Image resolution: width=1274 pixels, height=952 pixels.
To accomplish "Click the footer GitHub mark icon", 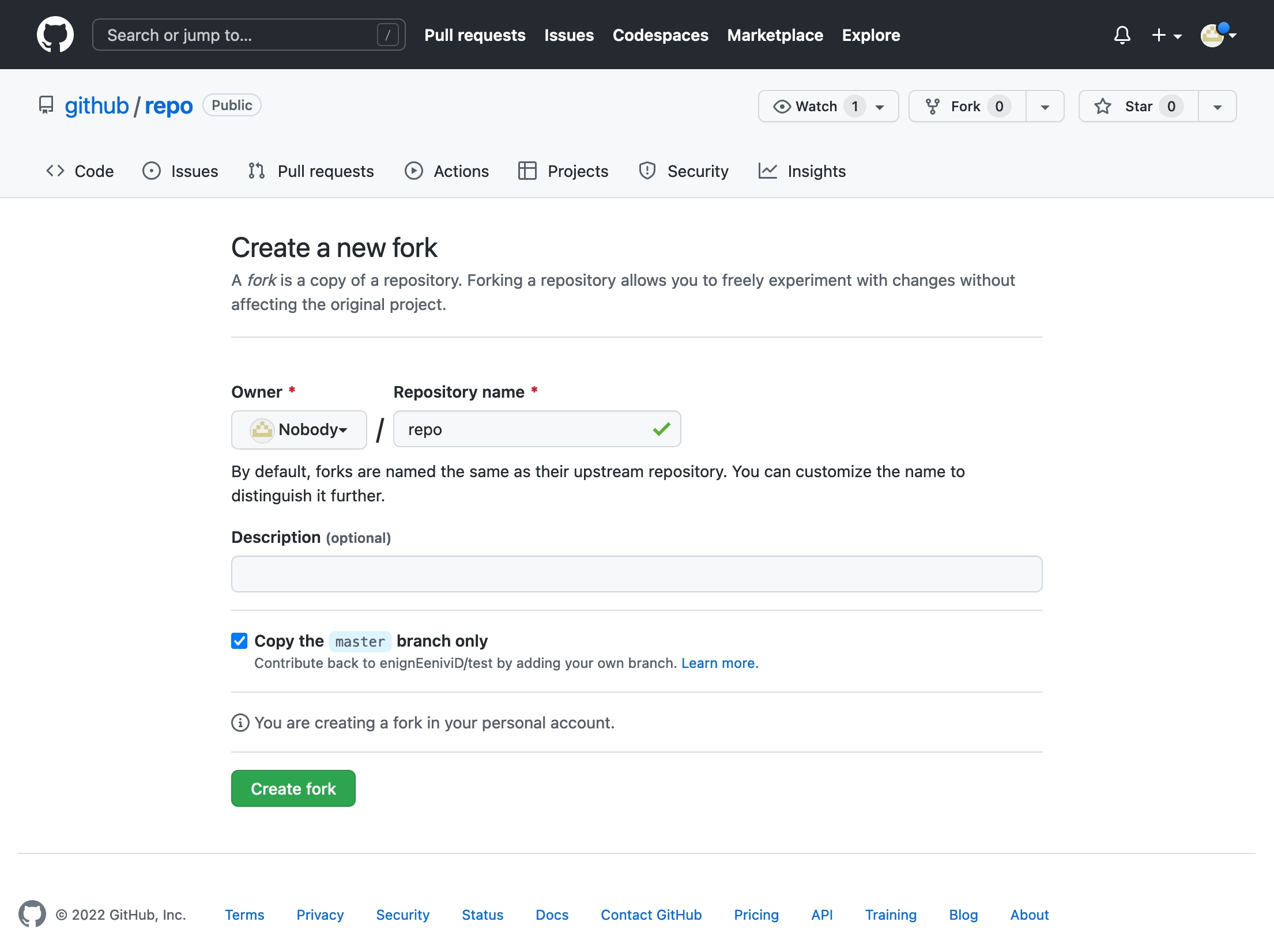I will click(x=32, y=914).
